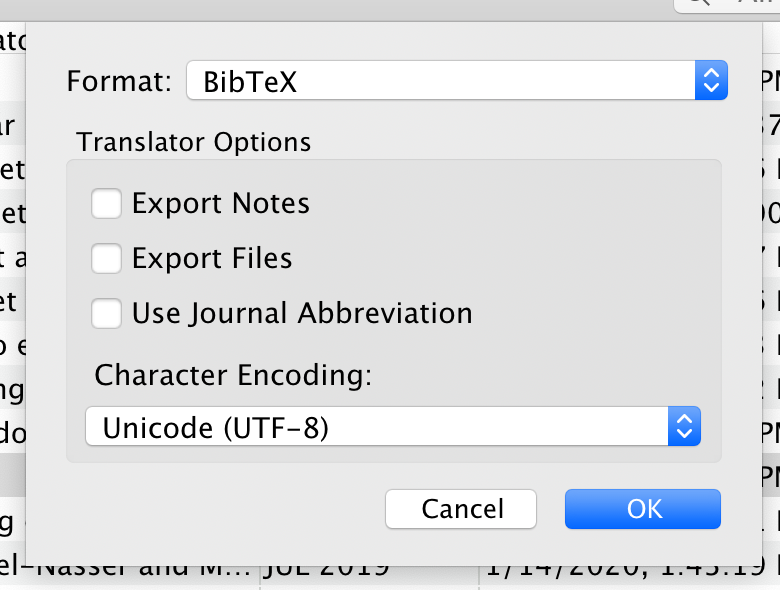Click the BibTeX text in the Format selector

pos(250,81)
